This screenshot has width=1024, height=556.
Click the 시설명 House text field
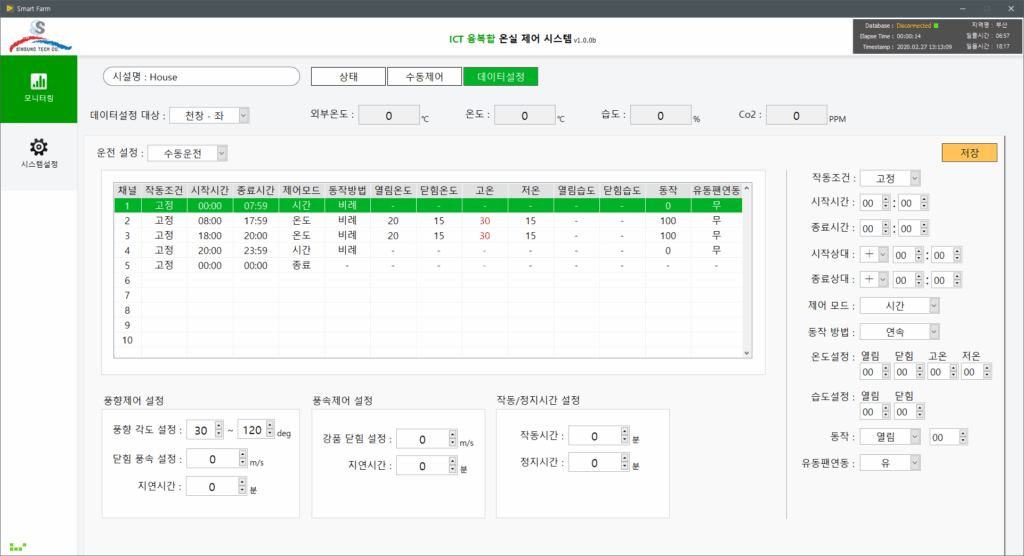tap(201, 77)
